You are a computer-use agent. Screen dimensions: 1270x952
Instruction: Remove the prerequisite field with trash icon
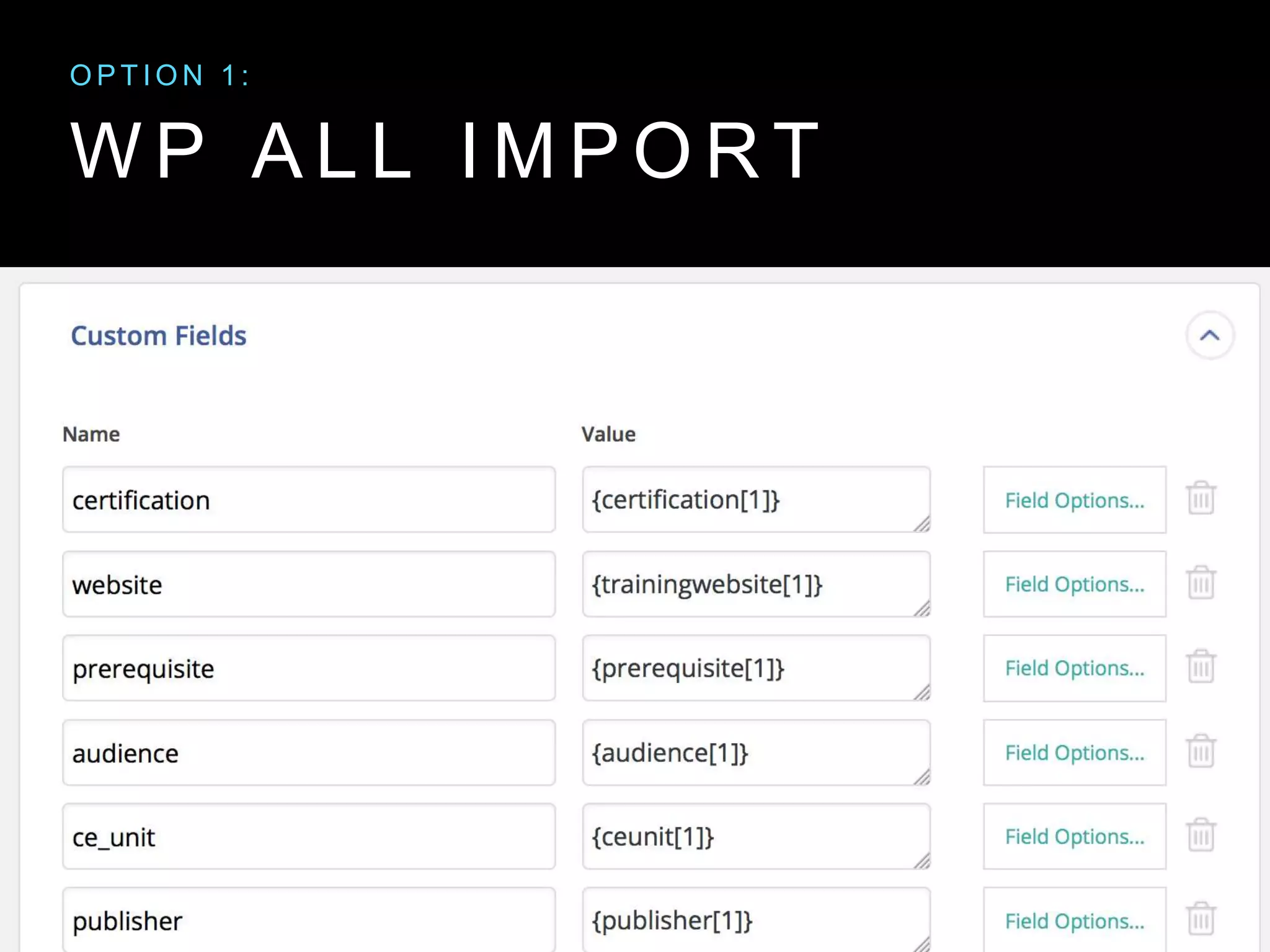pos(1201,667)
